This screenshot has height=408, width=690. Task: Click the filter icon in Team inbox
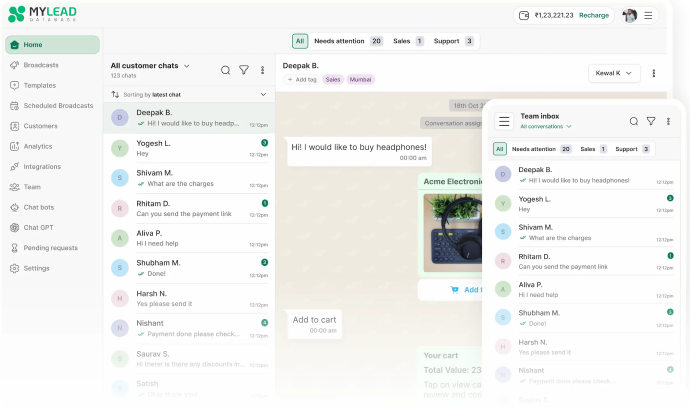coord(651,121)
